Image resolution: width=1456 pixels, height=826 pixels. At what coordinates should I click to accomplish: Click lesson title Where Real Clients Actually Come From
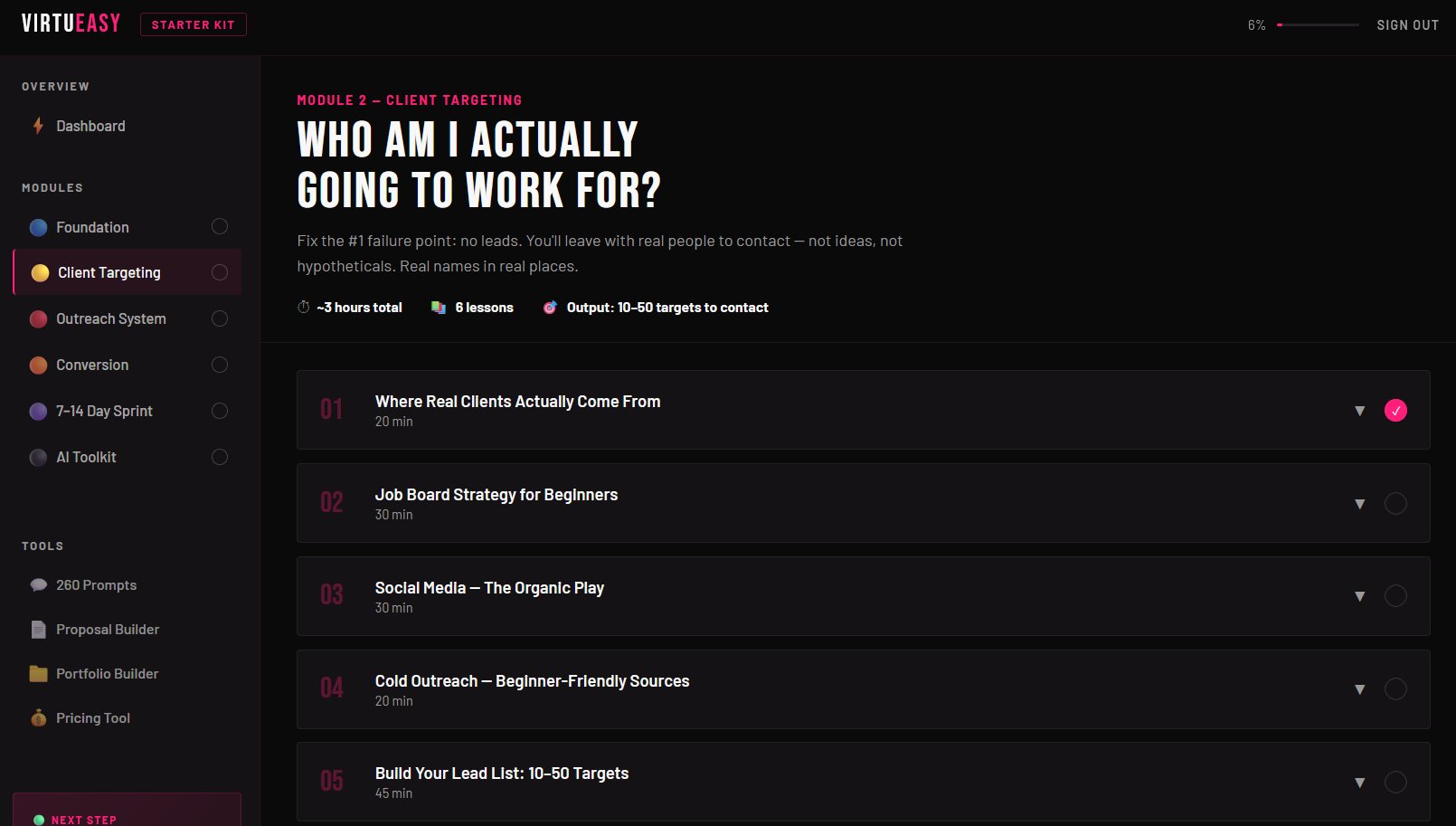517,401
